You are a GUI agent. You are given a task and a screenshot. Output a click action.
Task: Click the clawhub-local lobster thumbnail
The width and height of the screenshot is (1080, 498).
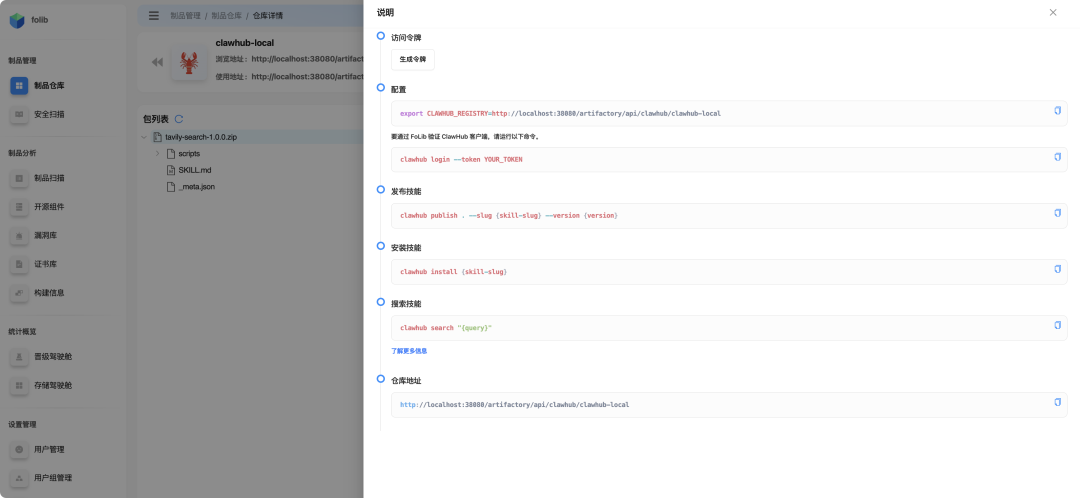[x=189, y=63]
